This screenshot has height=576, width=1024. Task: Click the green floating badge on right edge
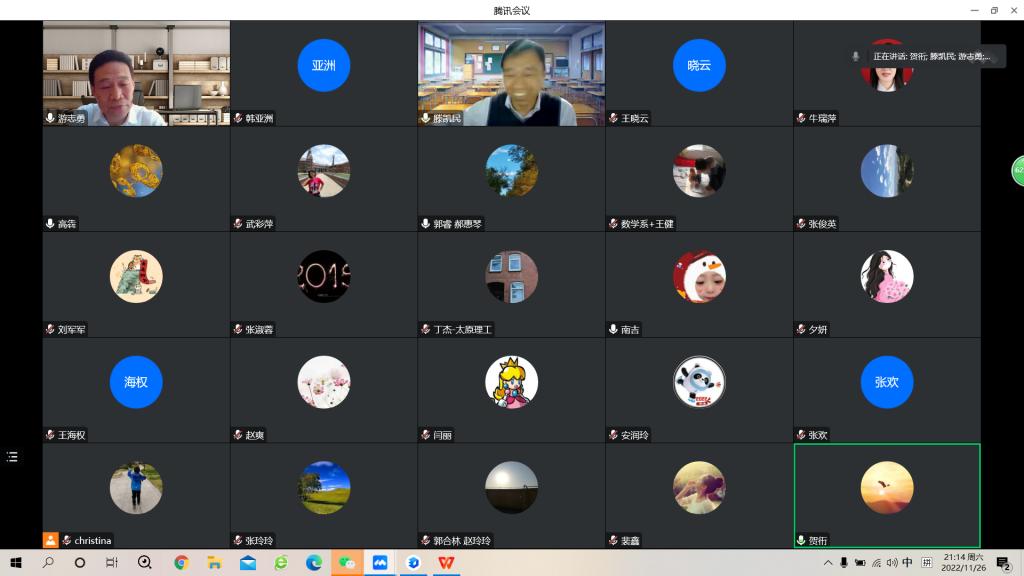point(1018,171)
